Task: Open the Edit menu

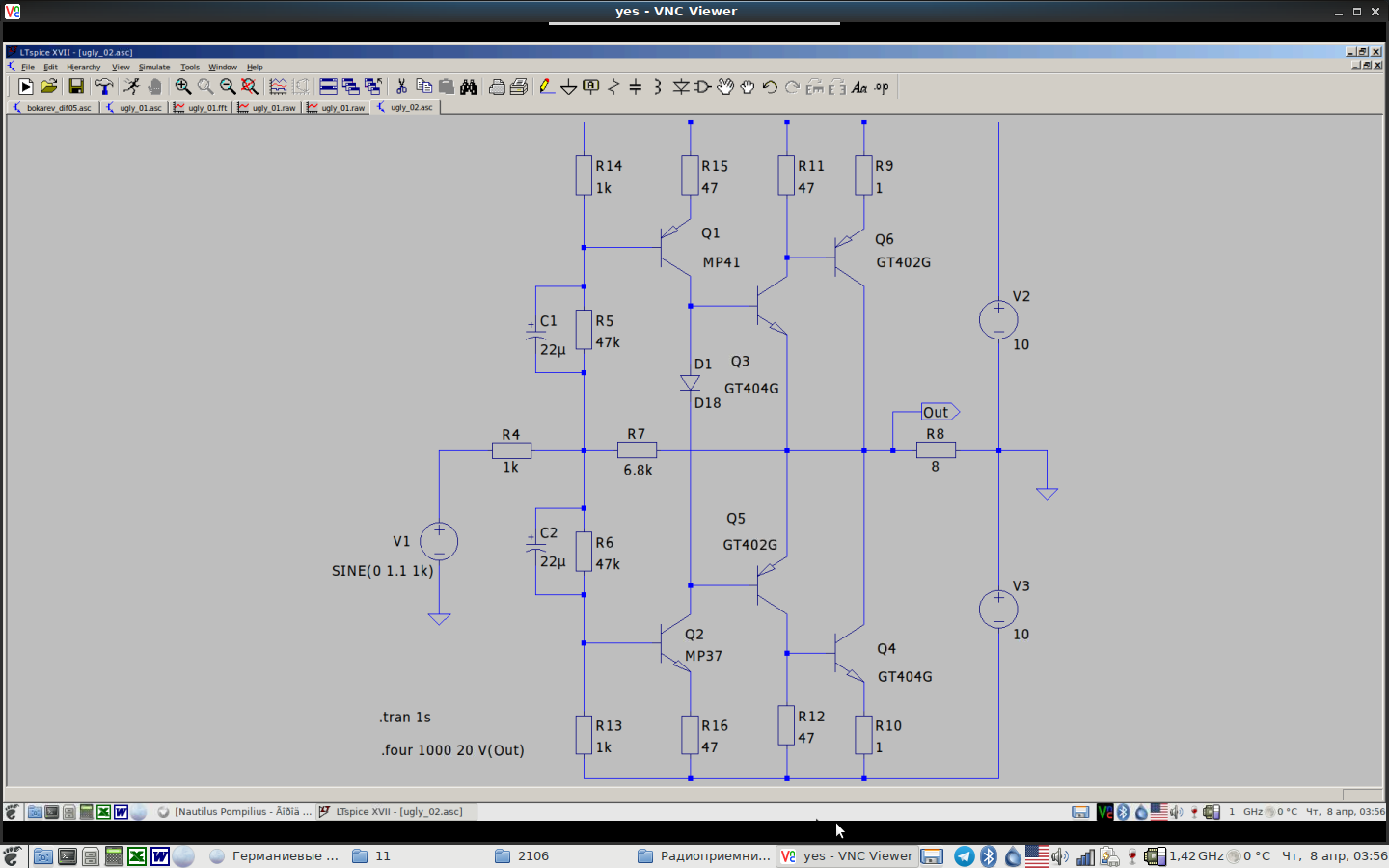Action: click(50, 68)
